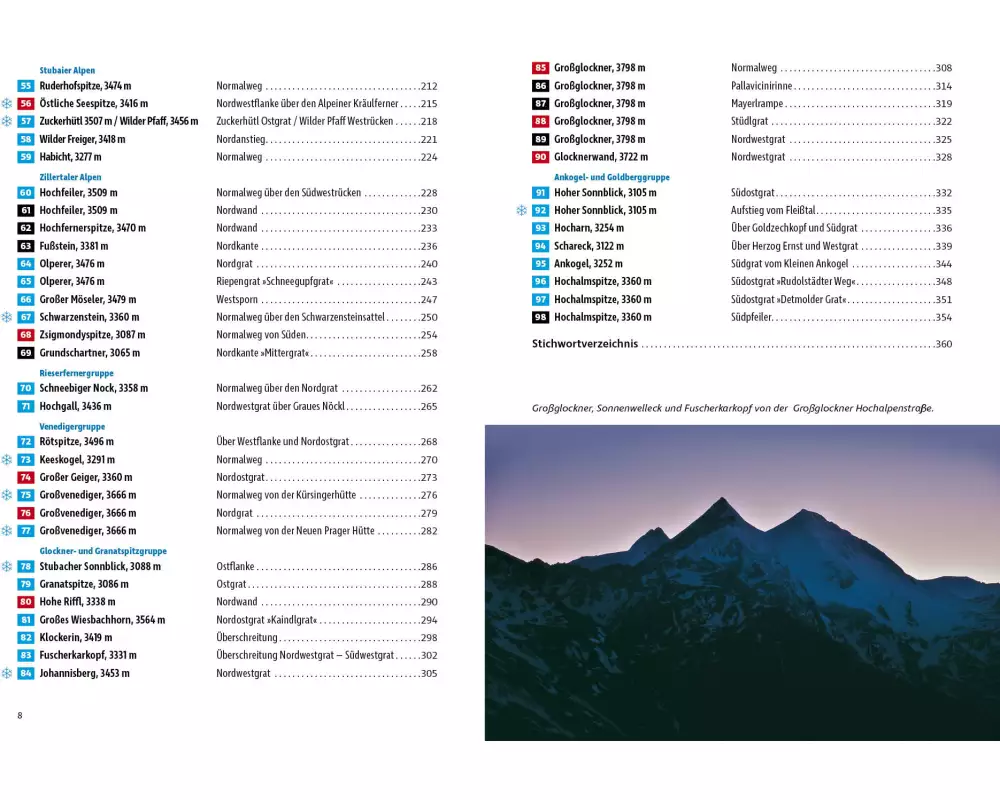
Task: Click the Großglockner sunset mountain photo
Action: (x=742, y=582)
